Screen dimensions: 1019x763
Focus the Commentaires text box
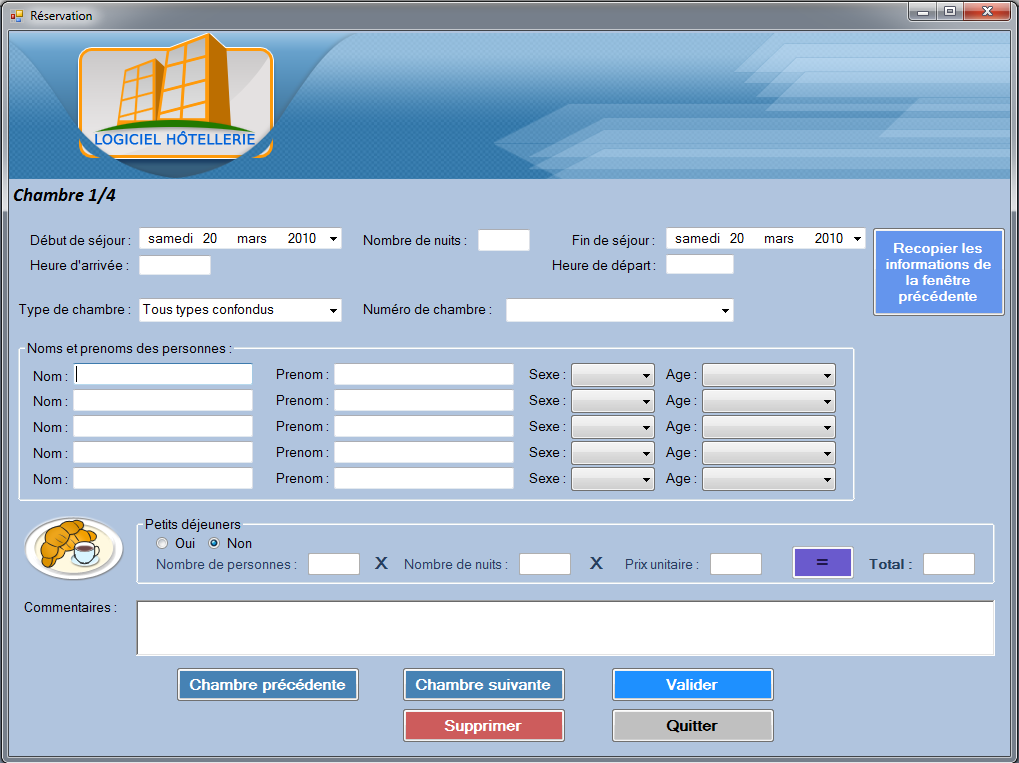point(565,628)
